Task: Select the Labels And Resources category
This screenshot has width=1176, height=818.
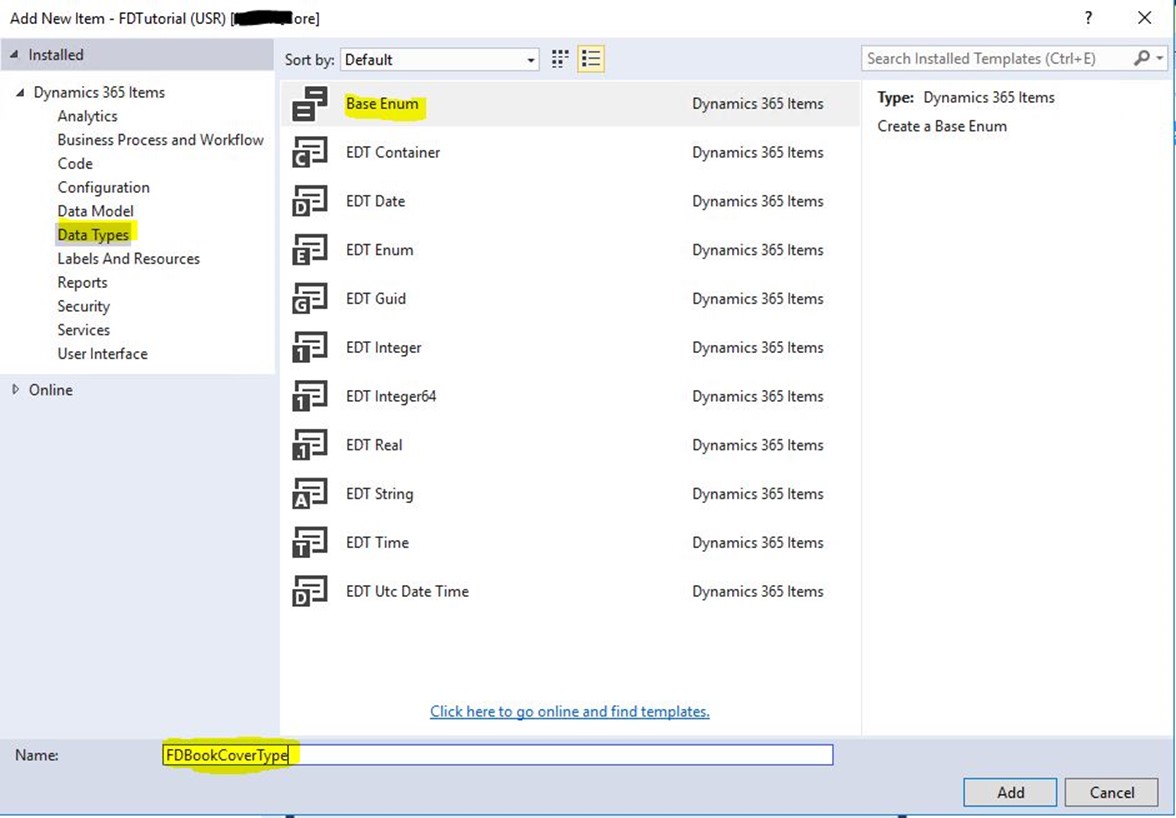Action: pos(128,259)
